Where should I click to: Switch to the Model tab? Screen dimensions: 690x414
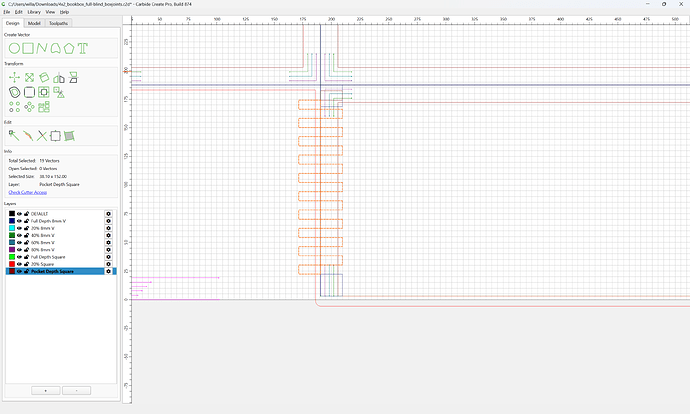pos(34,23)
